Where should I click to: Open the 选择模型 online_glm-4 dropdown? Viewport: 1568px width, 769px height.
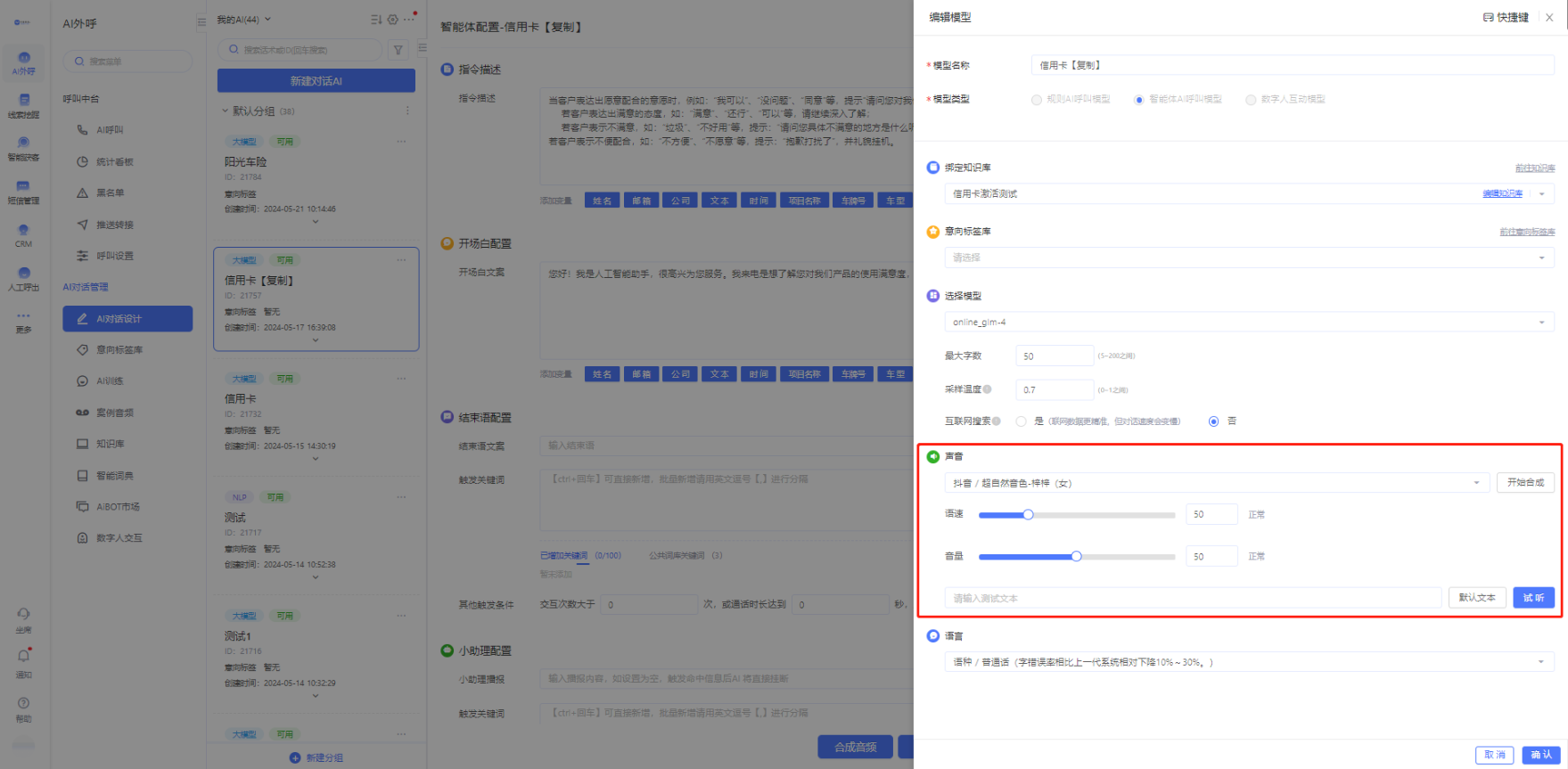(x=1248, y=323)
